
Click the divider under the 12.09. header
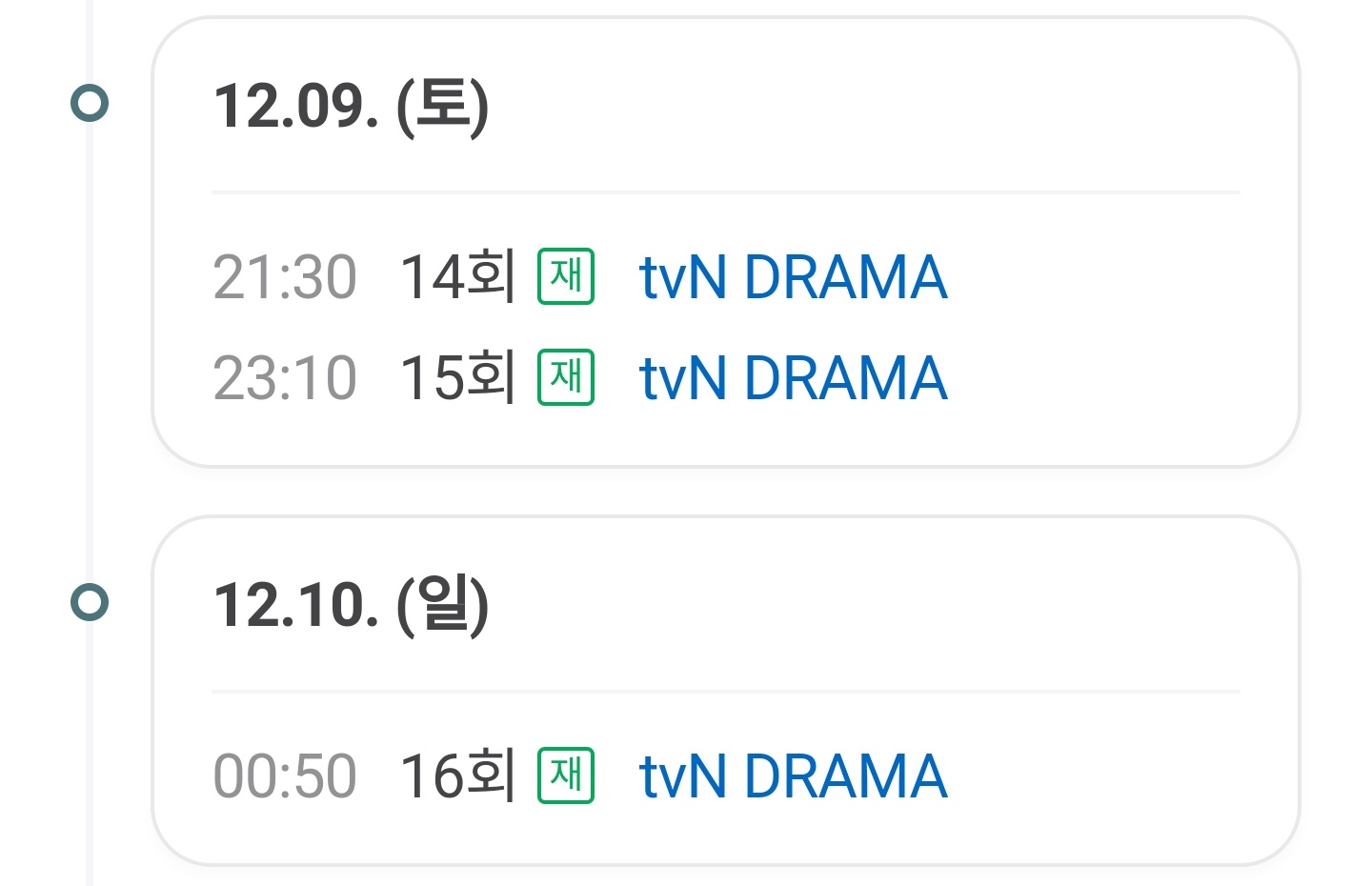pyautogui.click(x=726, y=192)
